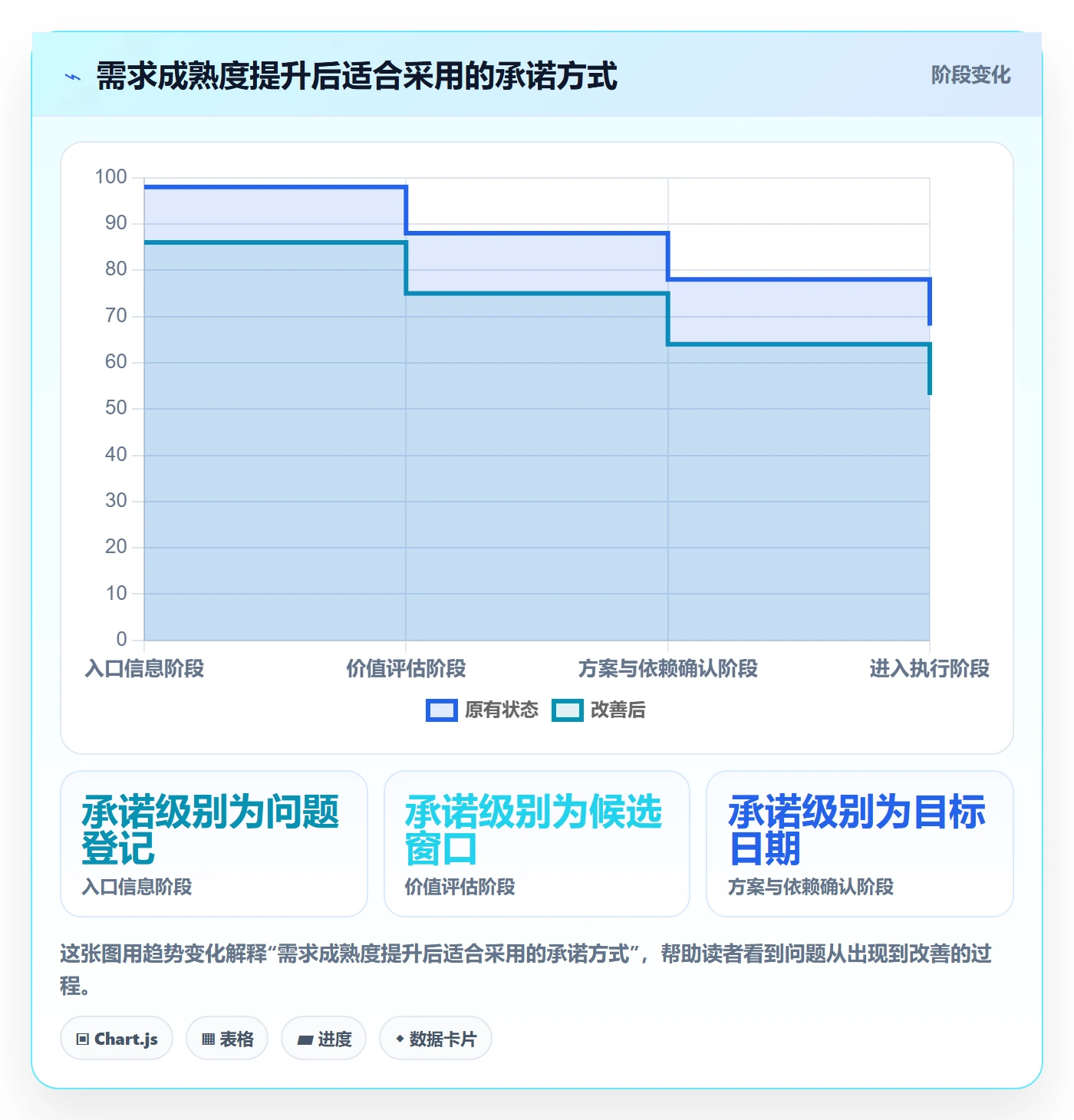
Task: Click the 进入执行阶段 x-axis label
Action: (930, 669)
